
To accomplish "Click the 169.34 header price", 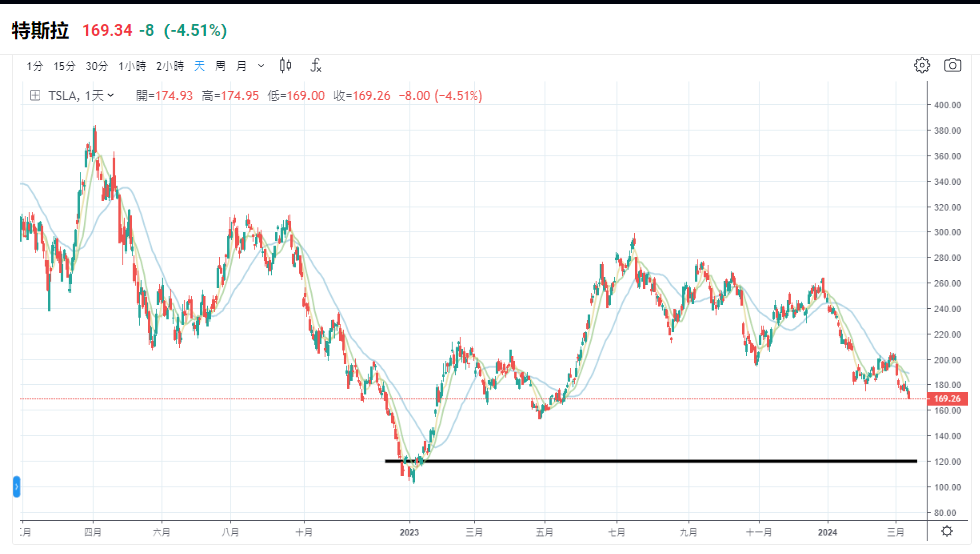I will click(x=108, y=31).
